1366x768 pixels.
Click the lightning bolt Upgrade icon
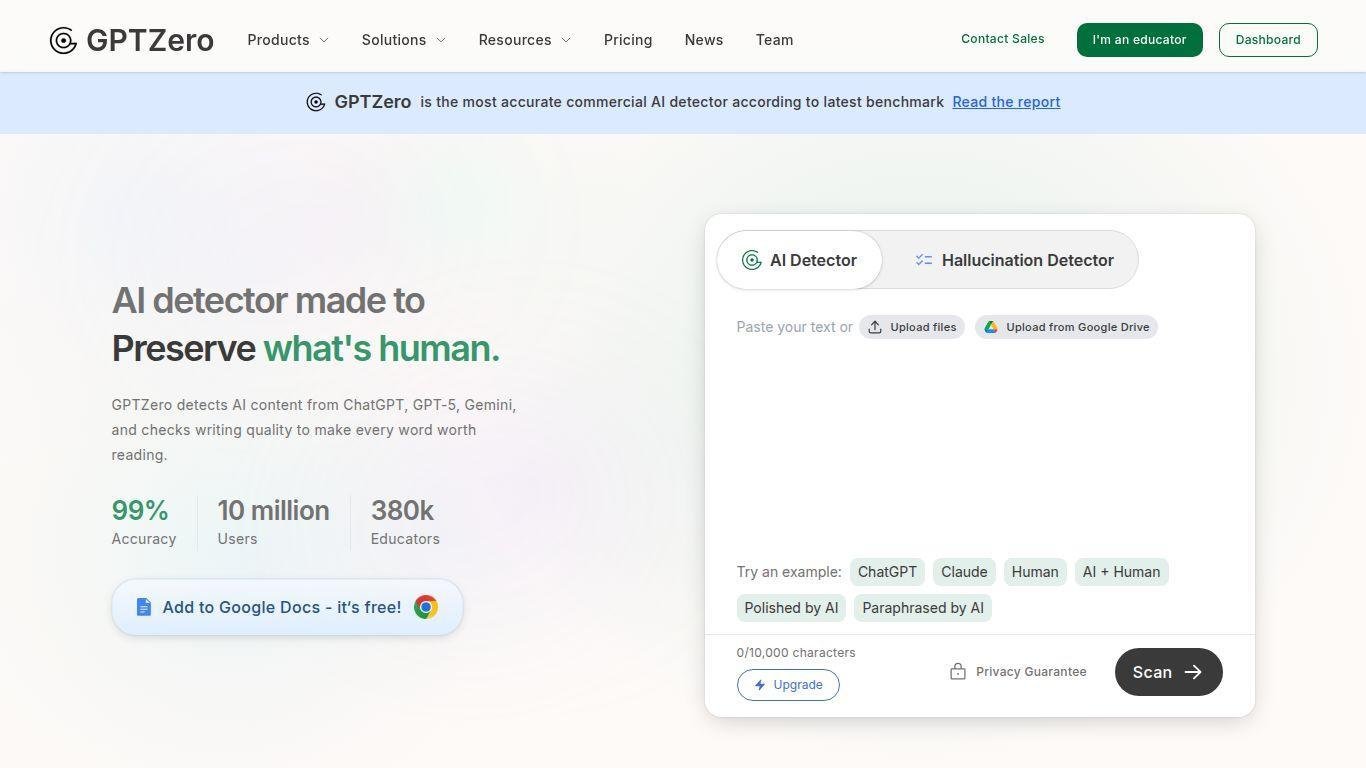pyautogui.click(x=760, y=685)
